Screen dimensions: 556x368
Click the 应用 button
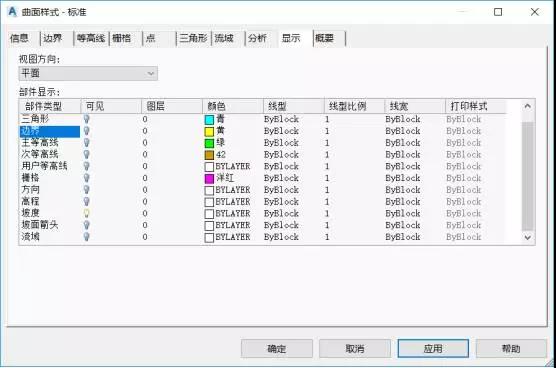(433, 349)
